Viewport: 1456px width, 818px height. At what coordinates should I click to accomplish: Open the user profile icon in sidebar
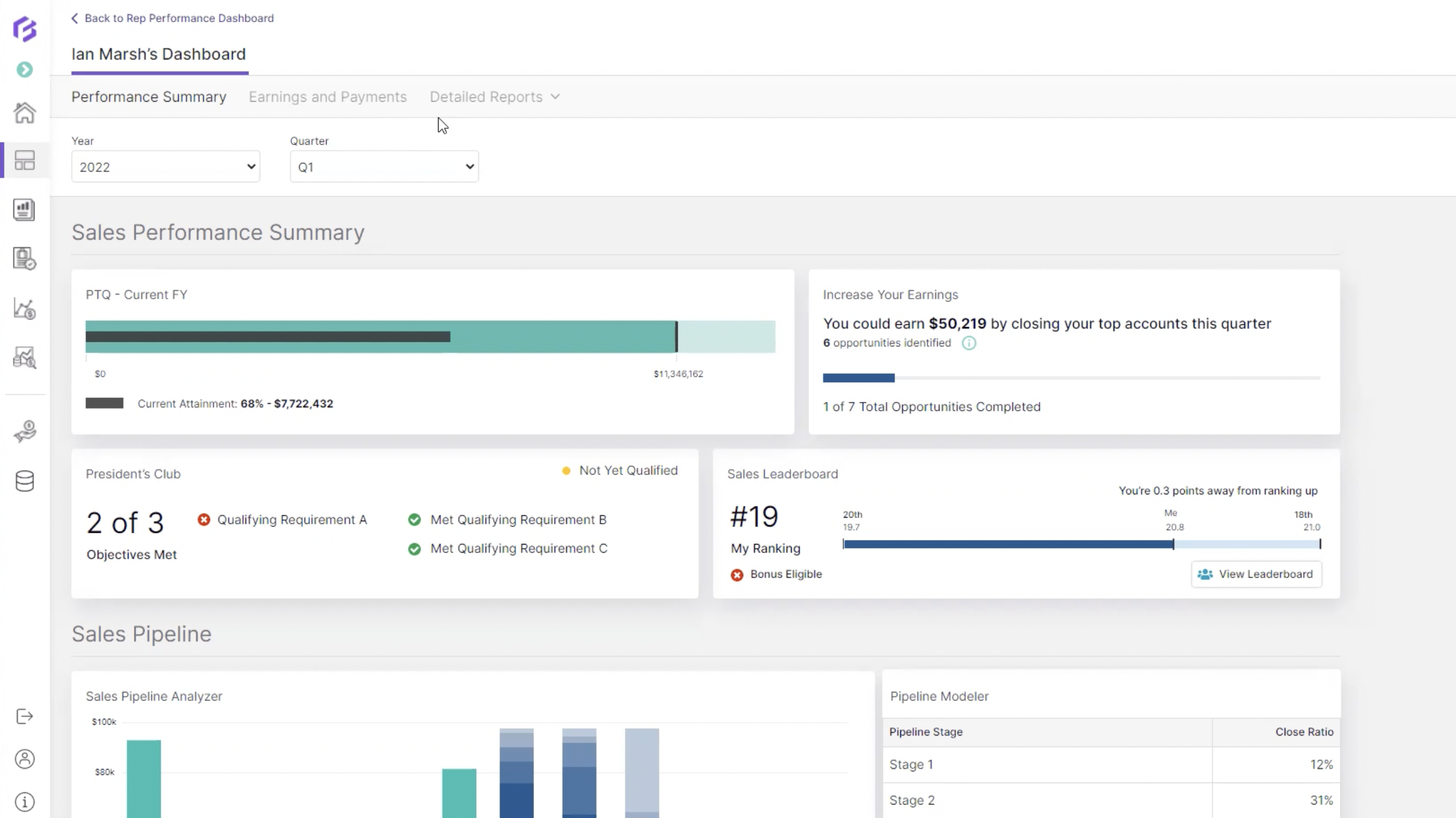[25, 759]
